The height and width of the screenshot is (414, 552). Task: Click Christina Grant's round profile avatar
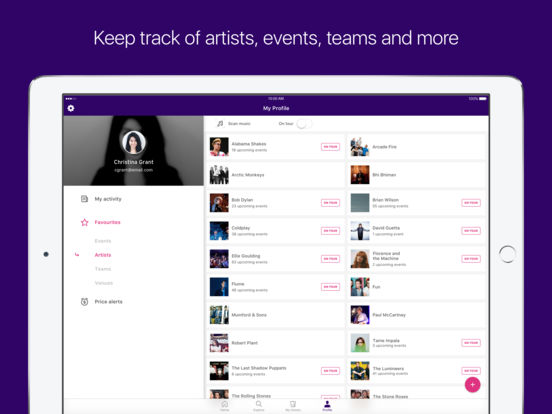134,142
